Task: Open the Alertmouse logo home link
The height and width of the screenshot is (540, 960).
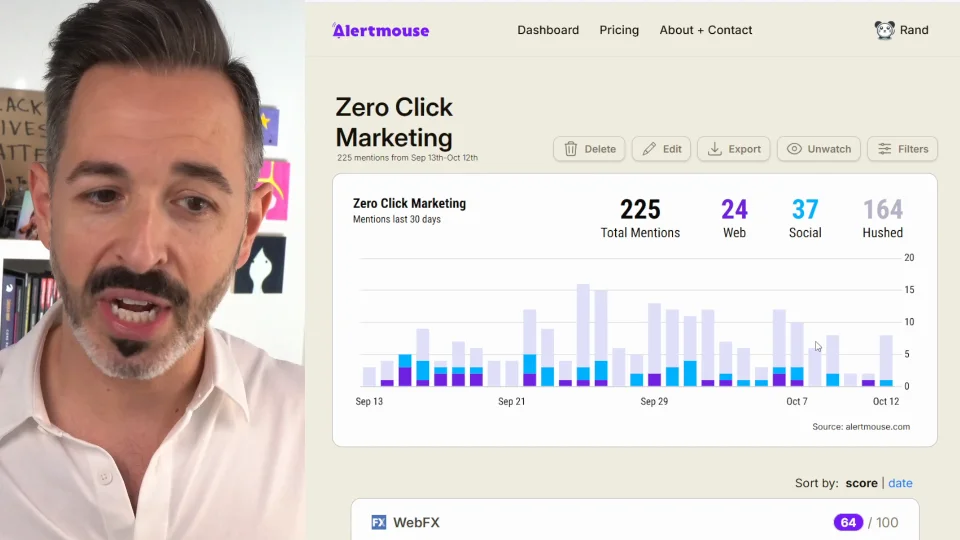Action: [x=380, y=30]
